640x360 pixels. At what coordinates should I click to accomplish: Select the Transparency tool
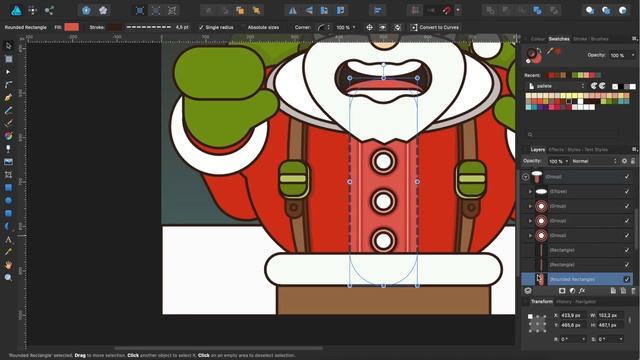pos(8,149)
